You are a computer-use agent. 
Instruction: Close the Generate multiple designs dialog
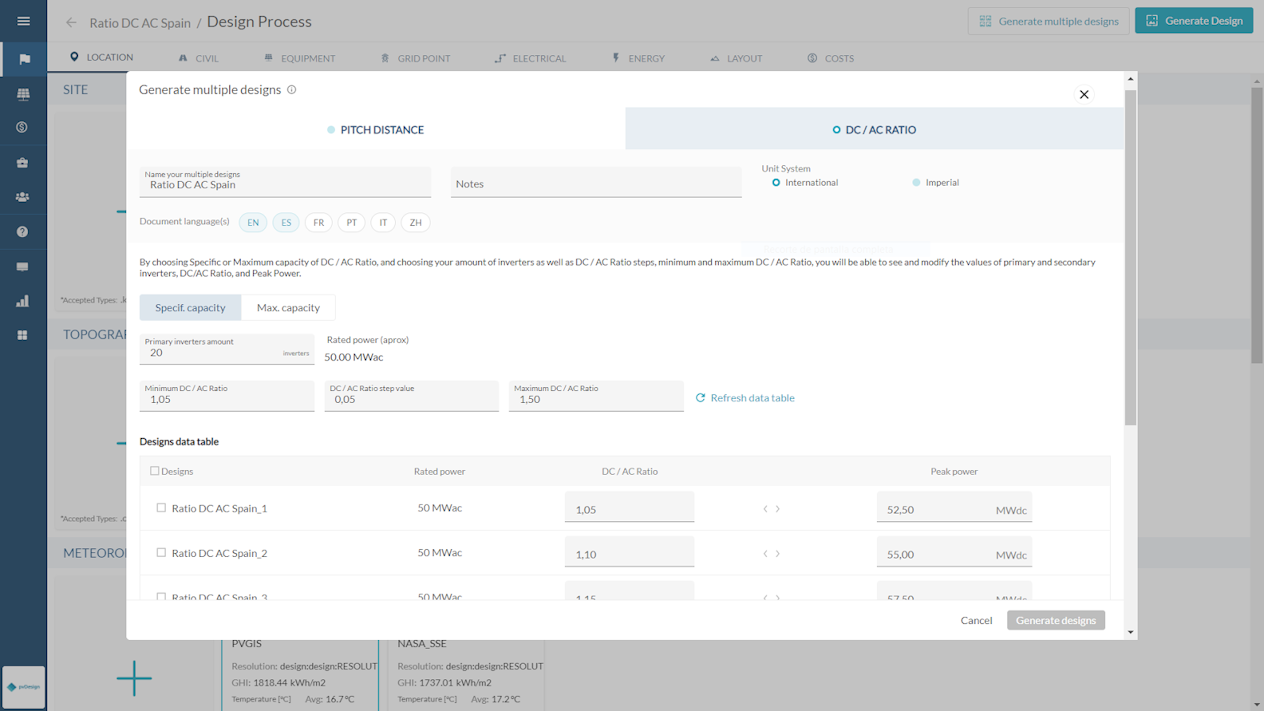pyautogui.click(x=1084, y=94)
